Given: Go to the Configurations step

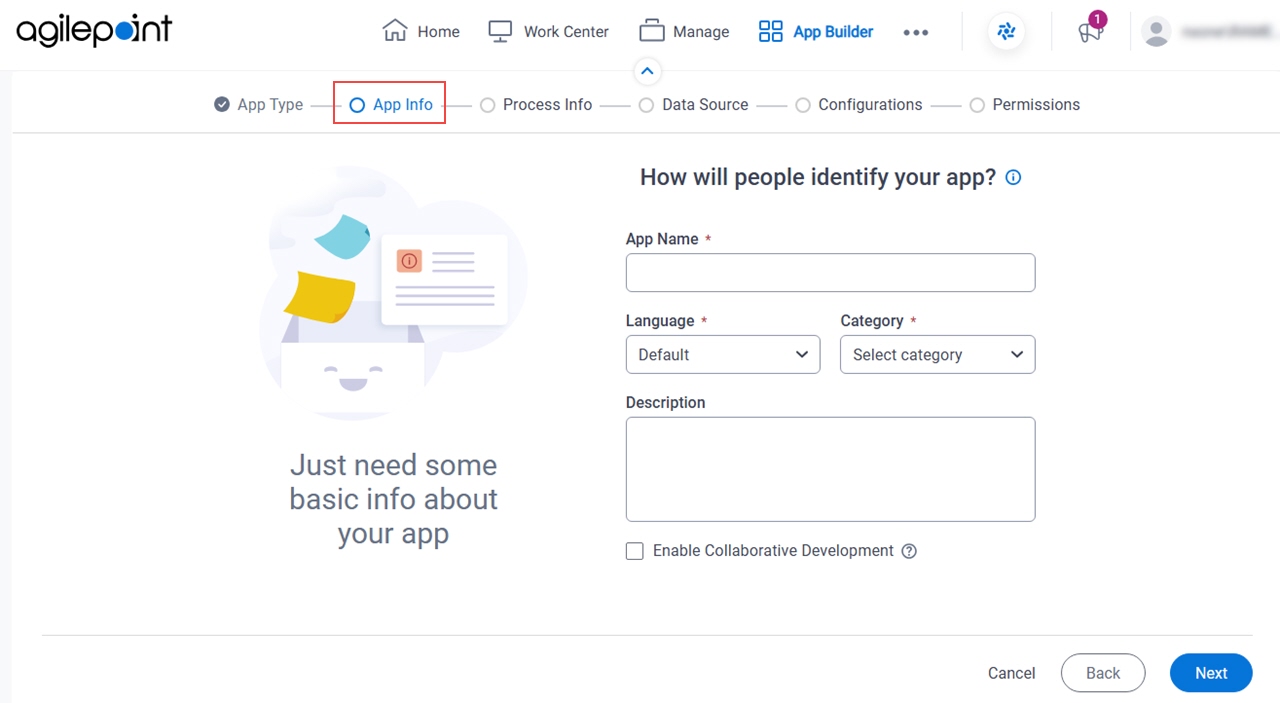Looking at the screenshot, I should (x=859, y=105).
